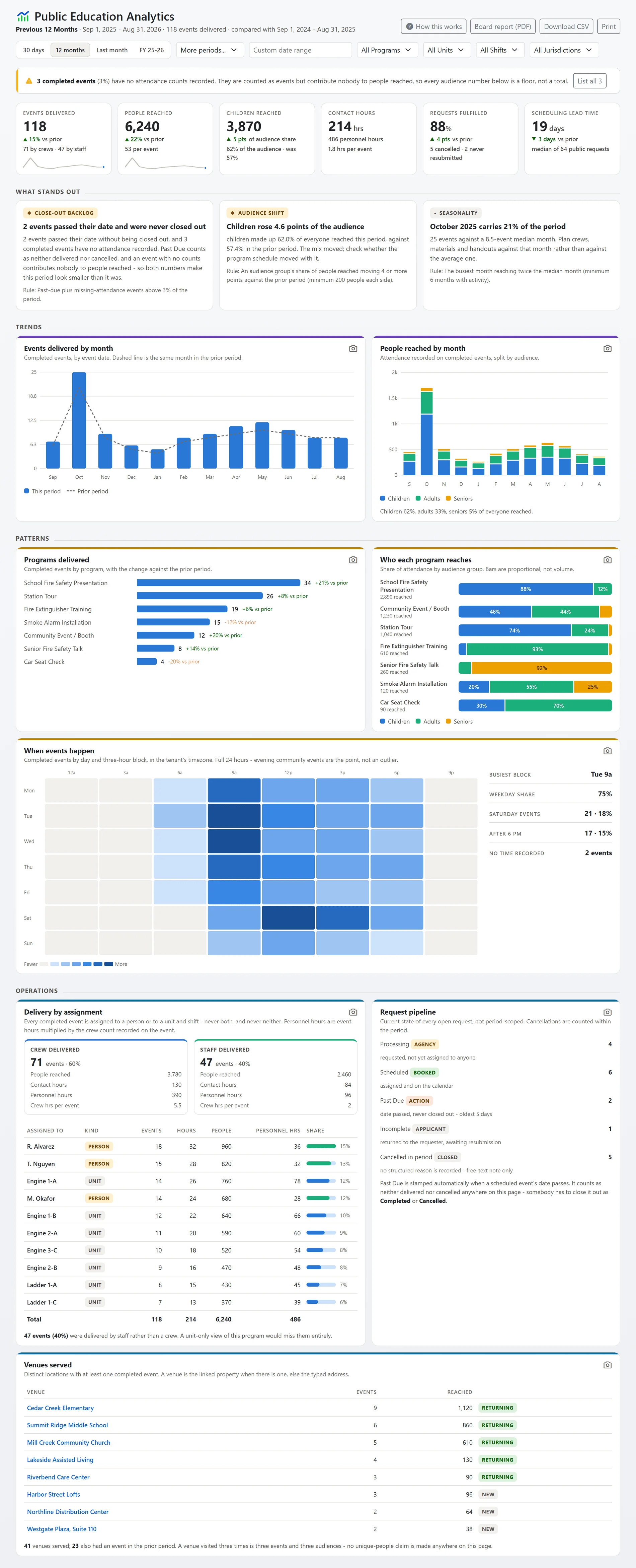Click the Public Education Analytics chart logo
636x1568 pixels.
(23, 16)
